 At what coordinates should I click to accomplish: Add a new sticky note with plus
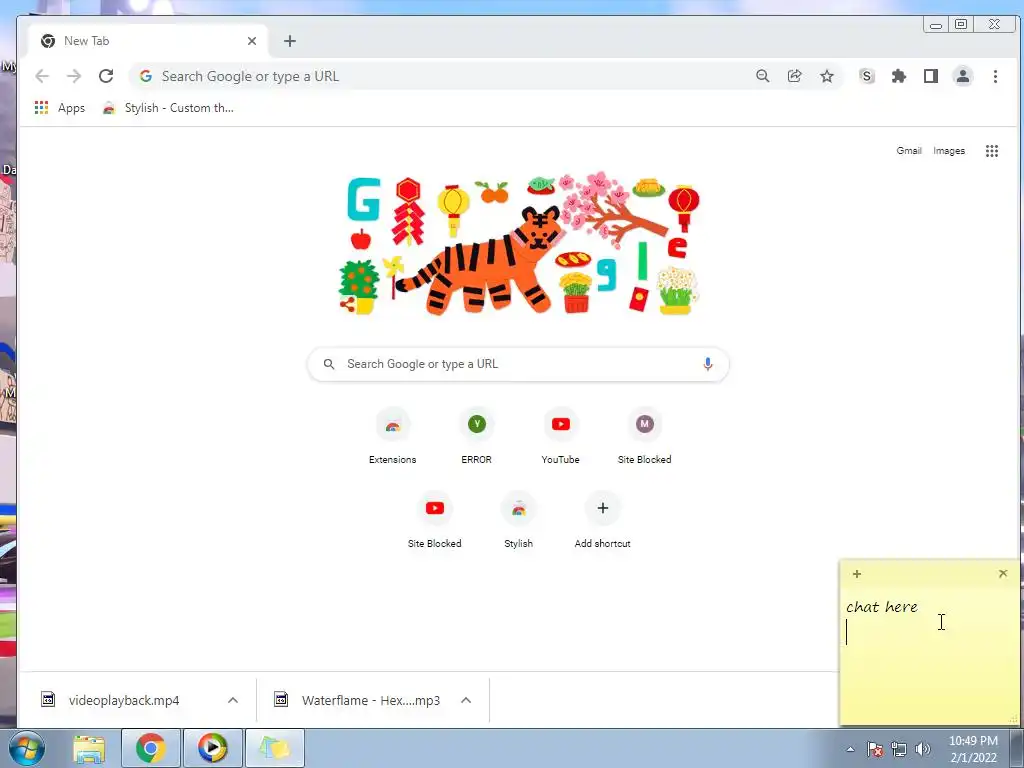[857, 574]
